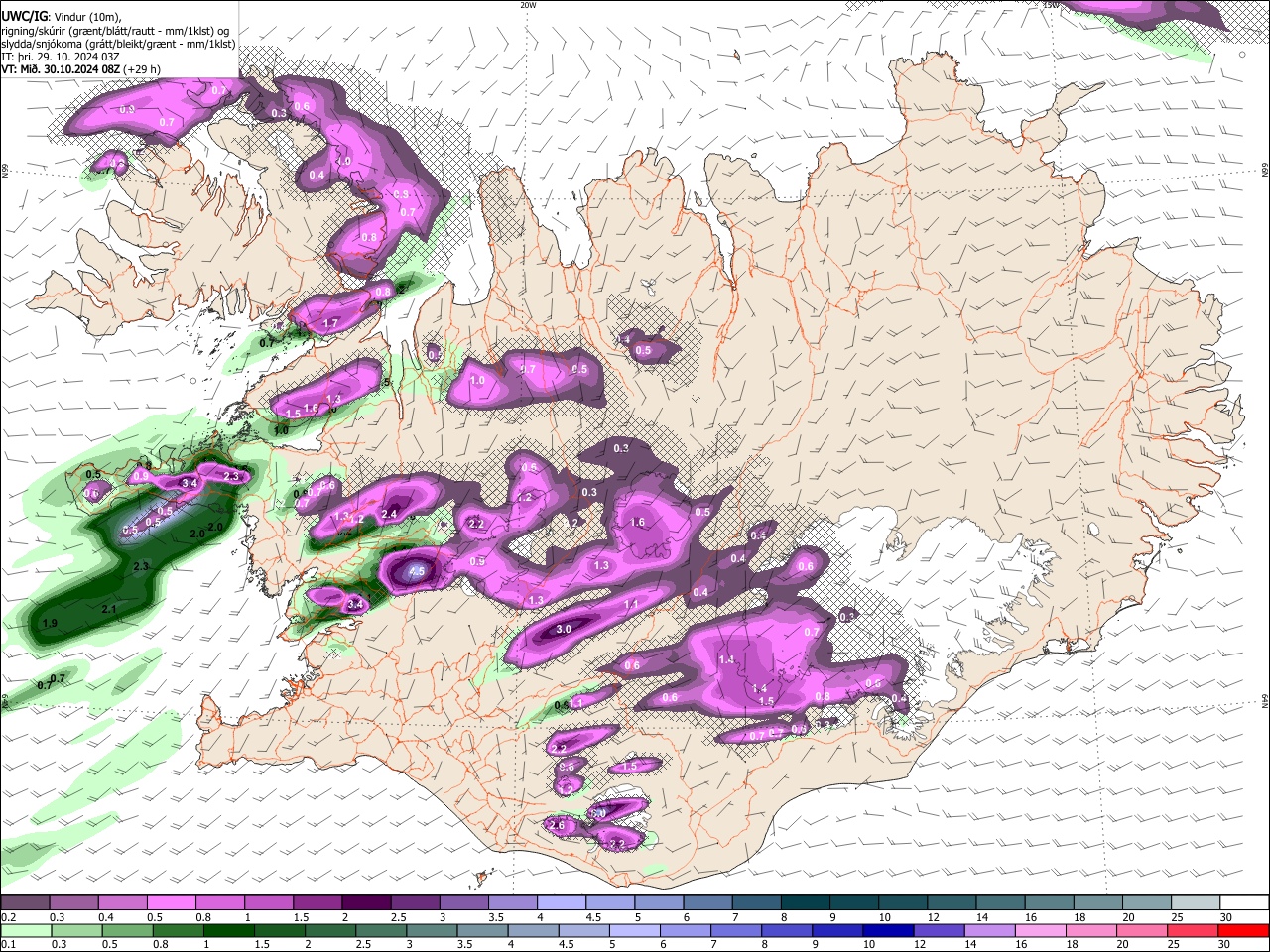The height and width of the screenshot is (952, 1270).
Task: Select the light lavender 4 snow legend swatch
Action: point(561,903)
